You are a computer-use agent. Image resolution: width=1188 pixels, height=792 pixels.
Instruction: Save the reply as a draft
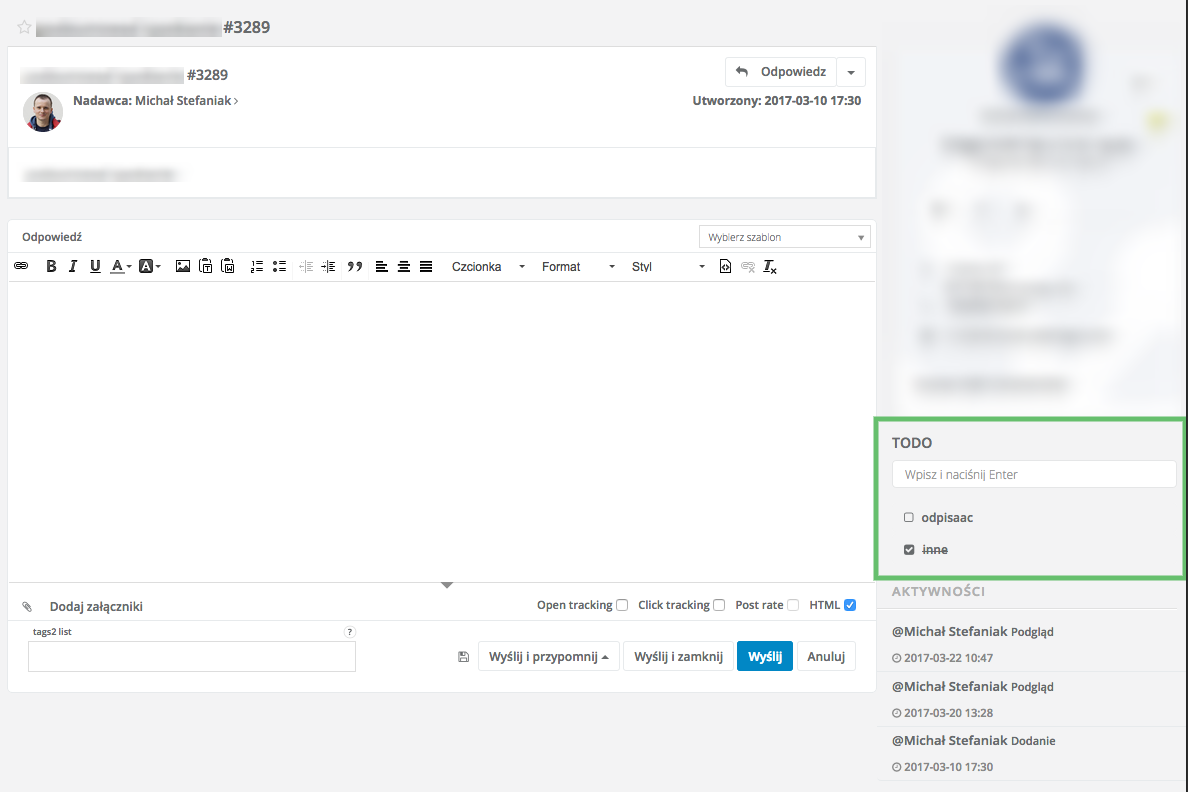pyautogui.click(x=464, y=657)
